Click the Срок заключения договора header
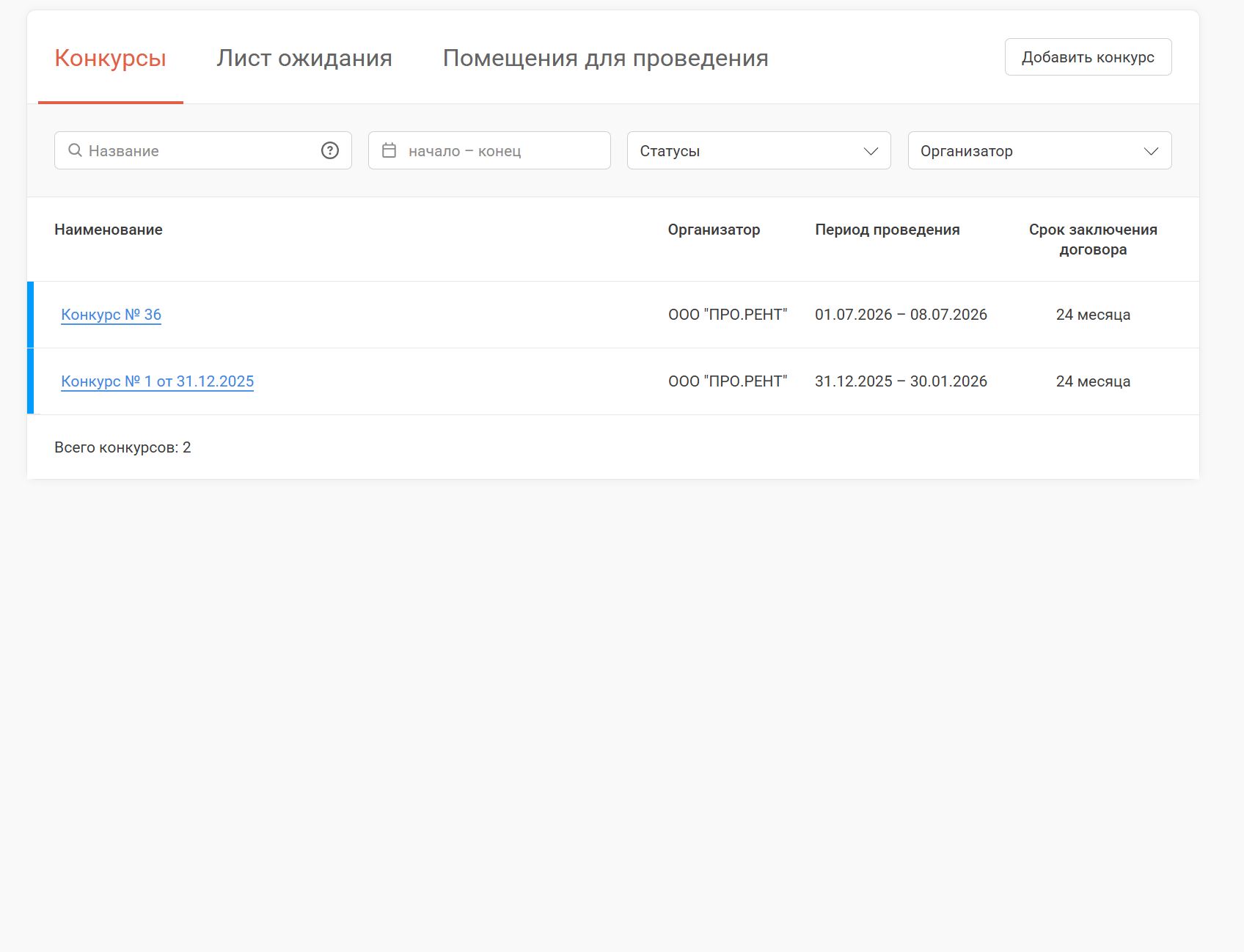This screenshot has width=1244, height=952. (x=1093, y=239)
